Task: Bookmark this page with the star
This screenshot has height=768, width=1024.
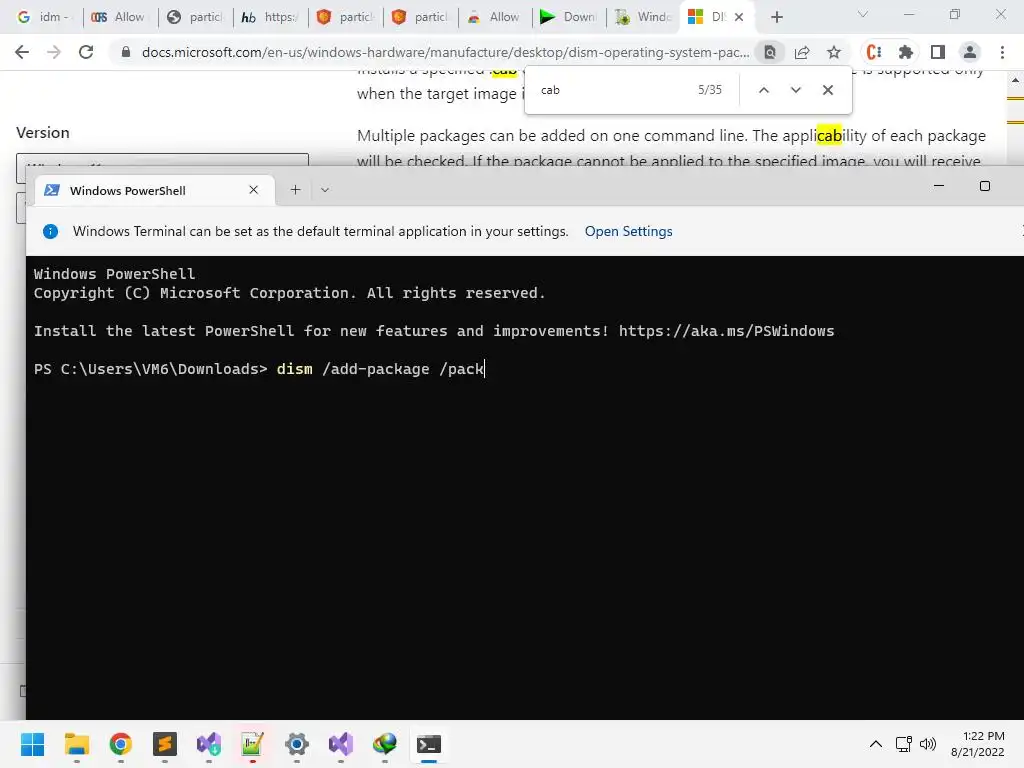Action: click(x=834, y=52)
